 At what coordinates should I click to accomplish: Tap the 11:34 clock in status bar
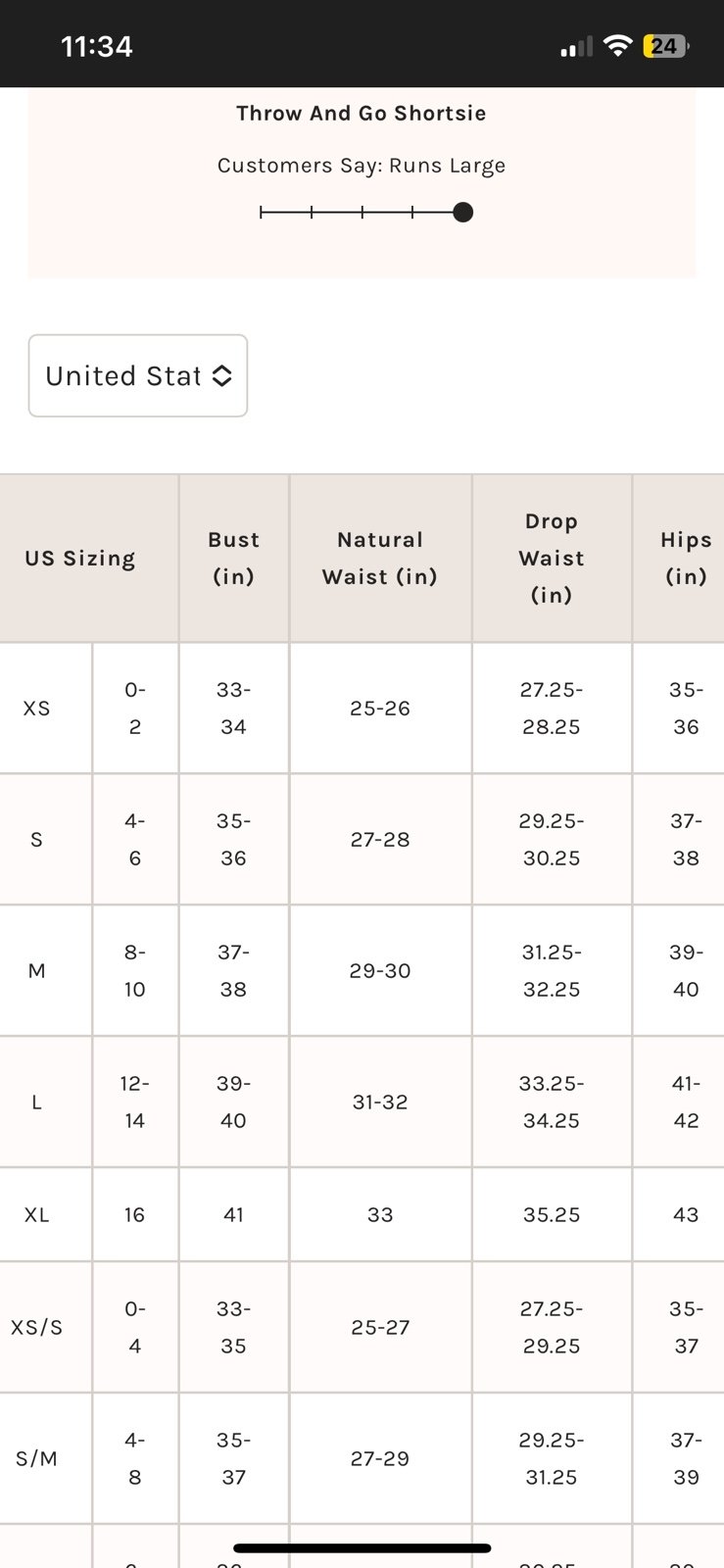(x=96, y=46)
